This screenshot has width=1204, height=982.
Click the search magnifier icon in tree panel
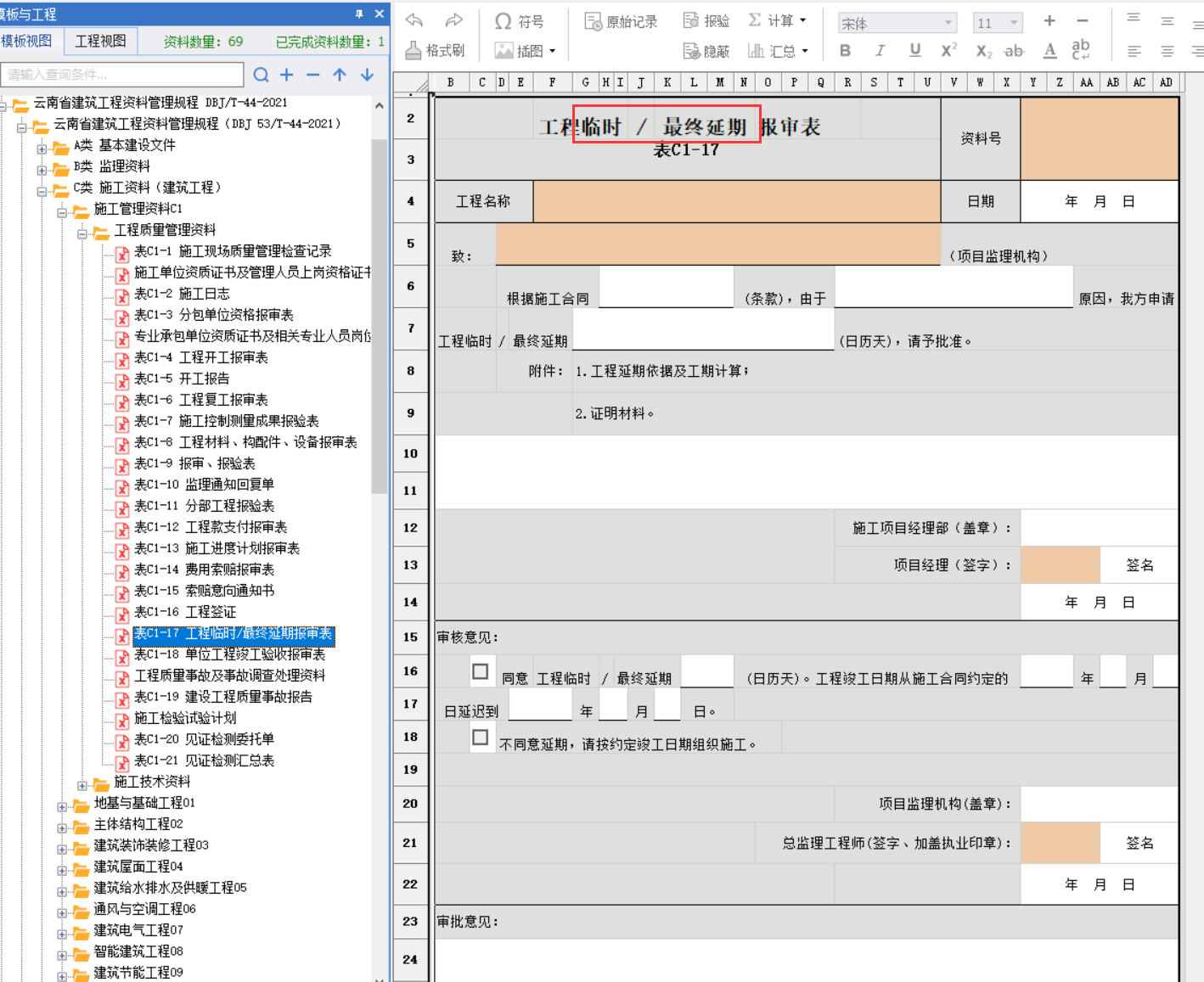(261, 76)
